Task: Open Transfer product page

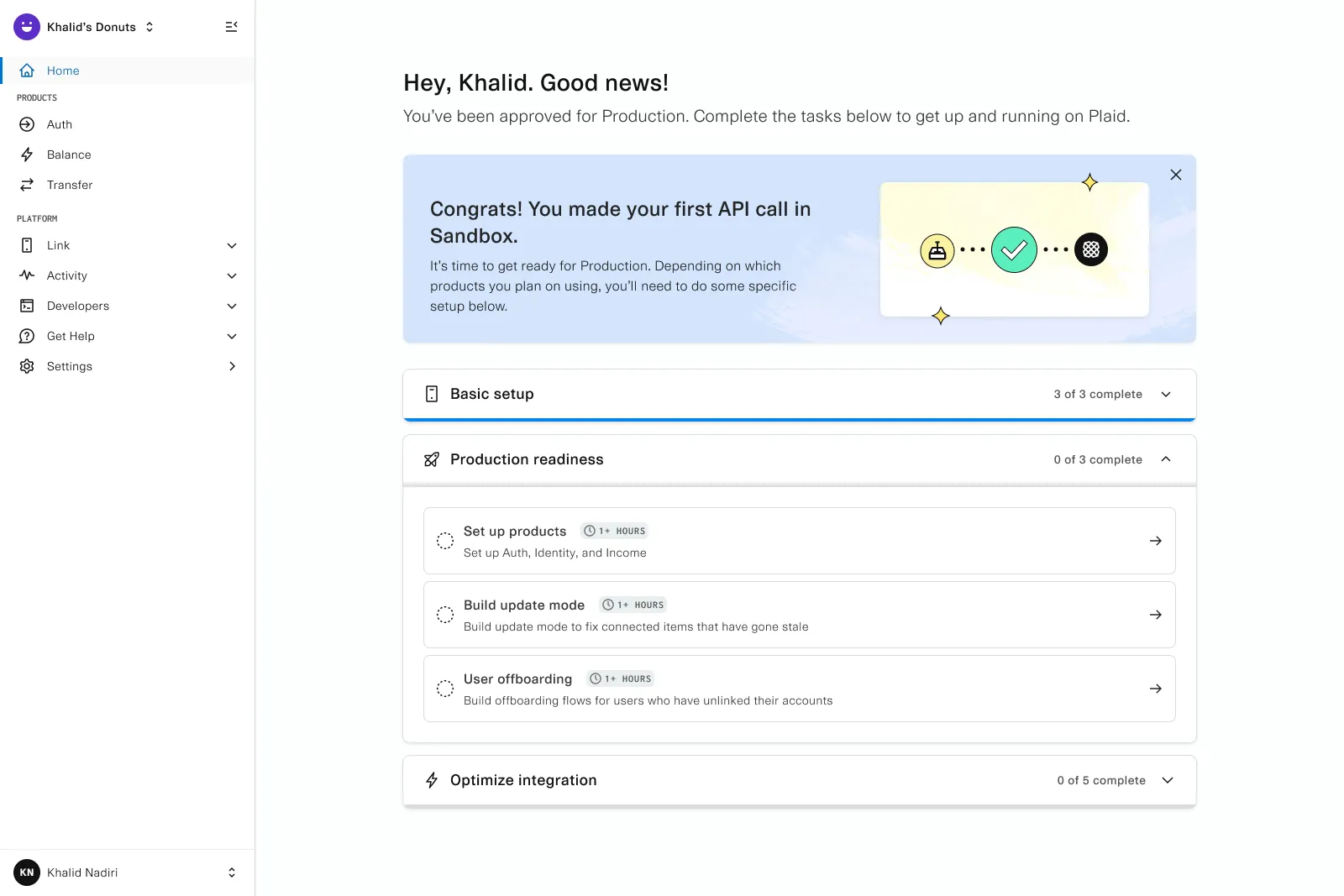Action: click(128, 185)
